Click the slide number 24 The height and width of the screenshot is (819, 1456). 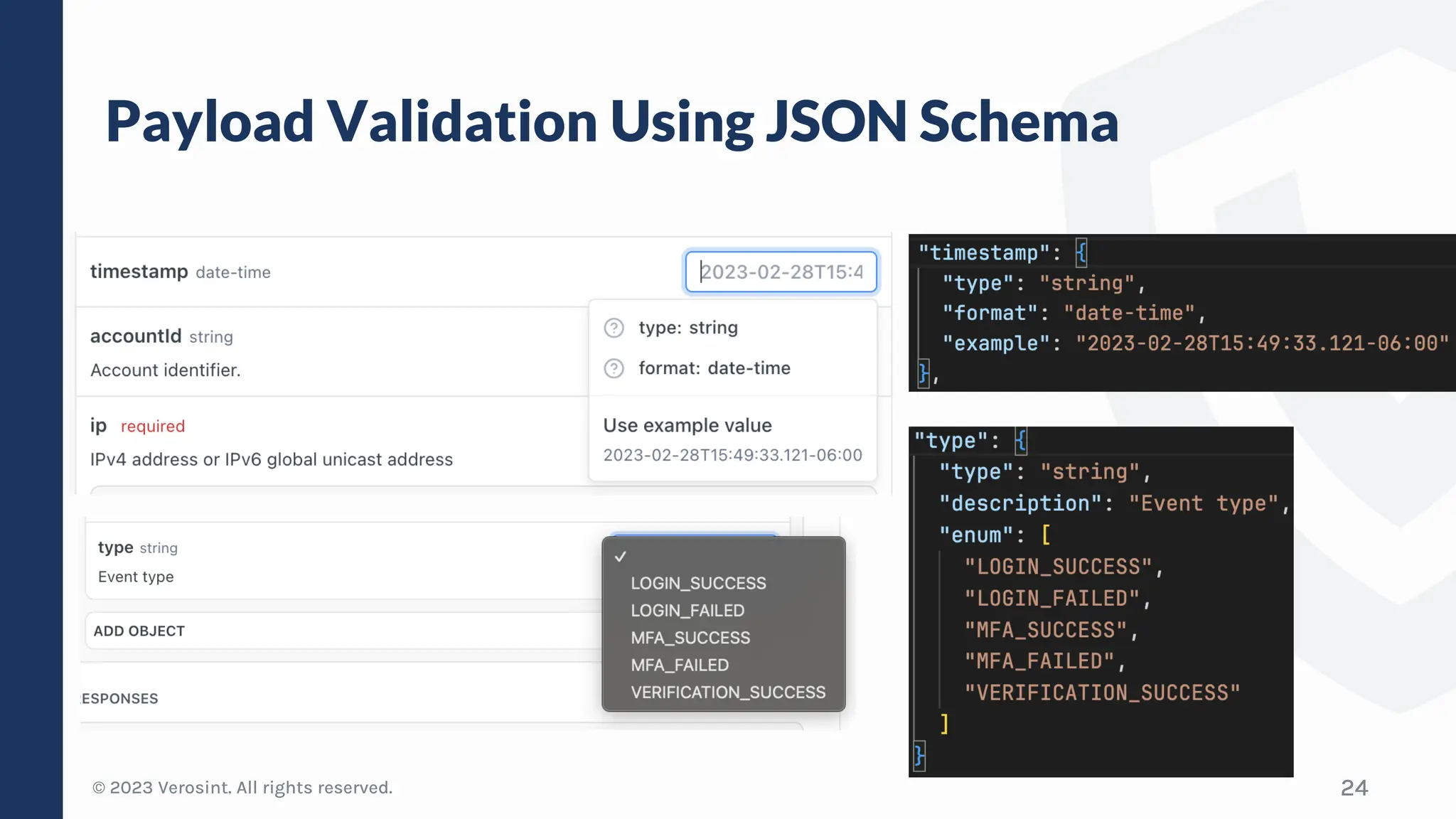click(1354, 788)
